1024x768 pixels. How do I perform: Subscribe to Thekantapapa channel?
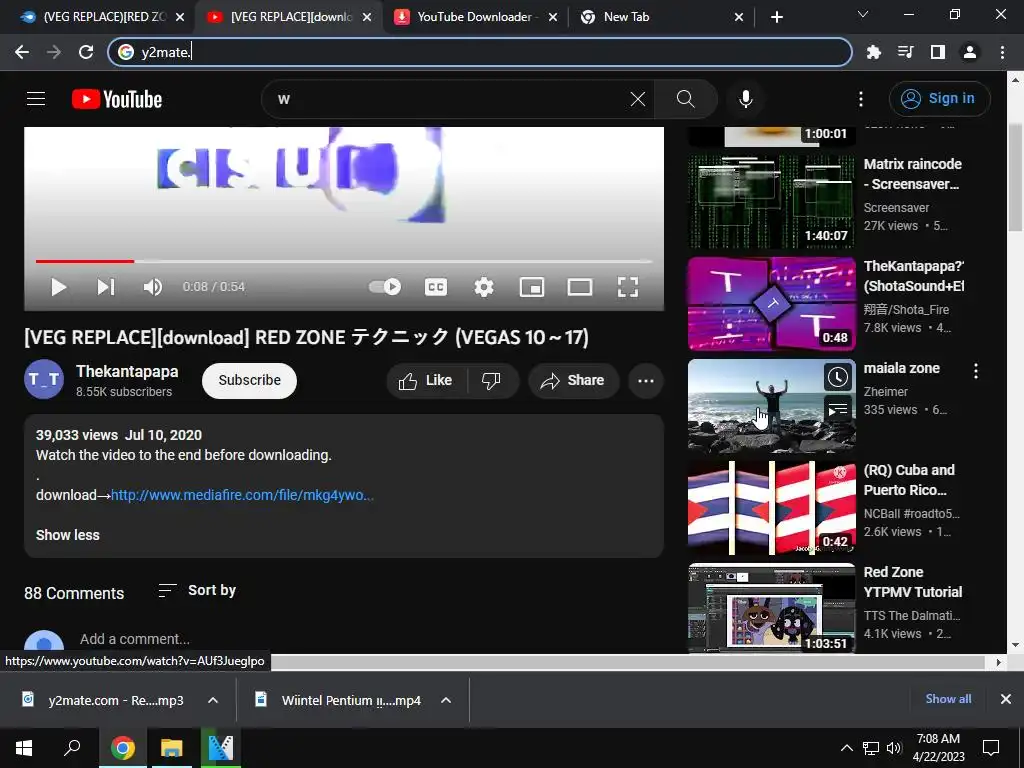click(249, 381)
